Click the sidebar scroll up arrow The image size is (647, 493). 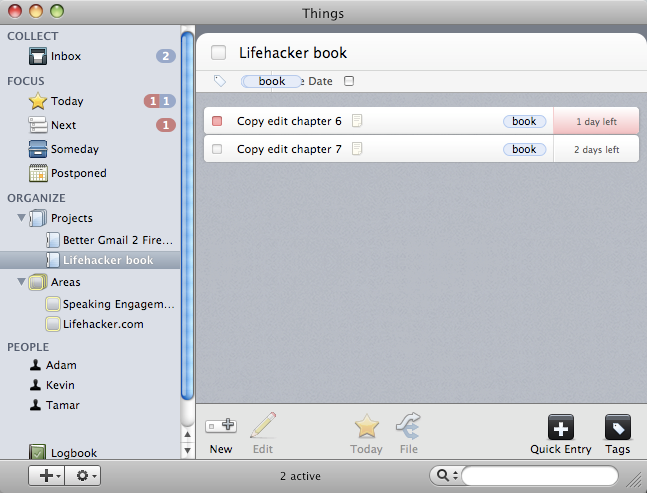187,434
